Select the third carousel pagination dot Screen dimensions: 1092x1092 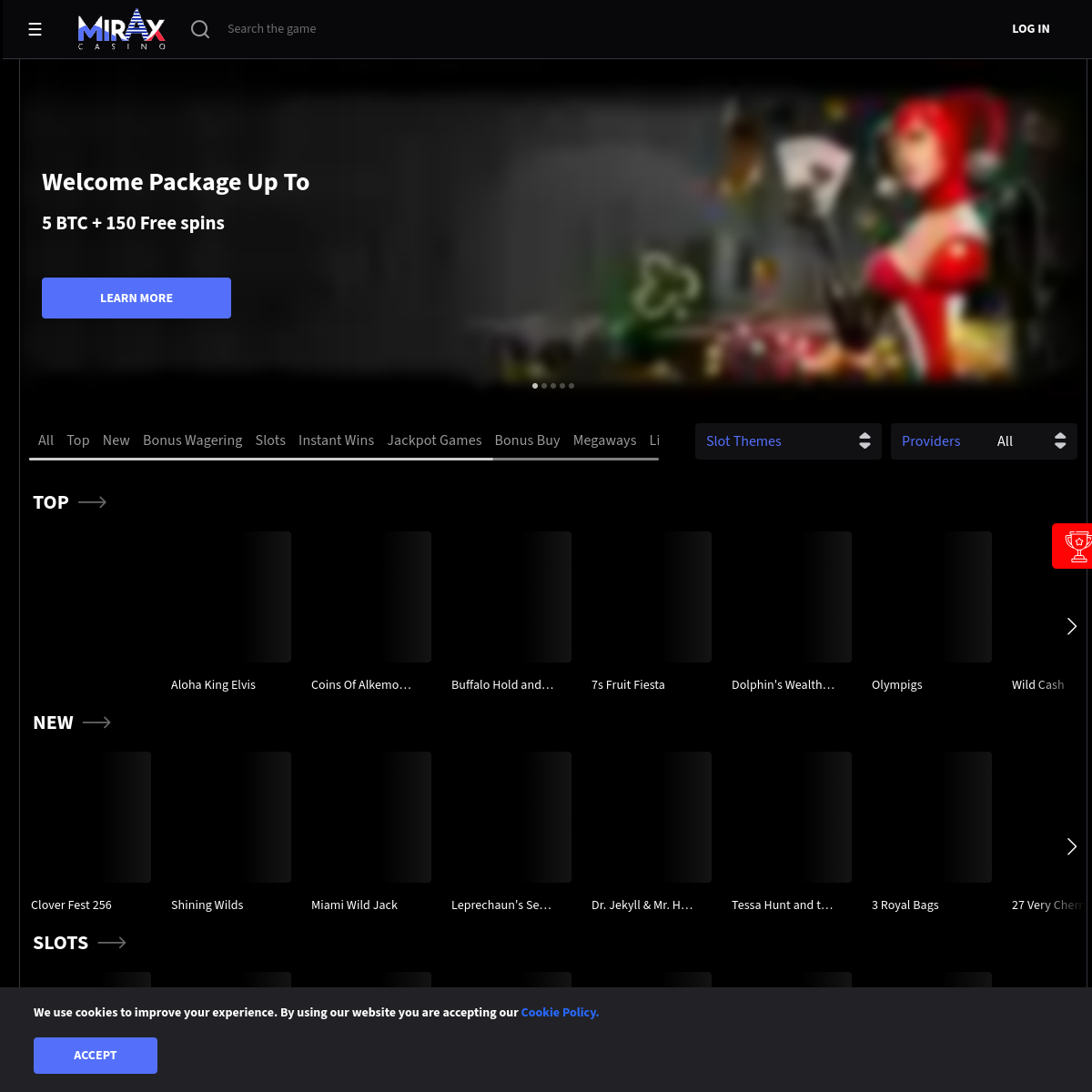[553, 386]
